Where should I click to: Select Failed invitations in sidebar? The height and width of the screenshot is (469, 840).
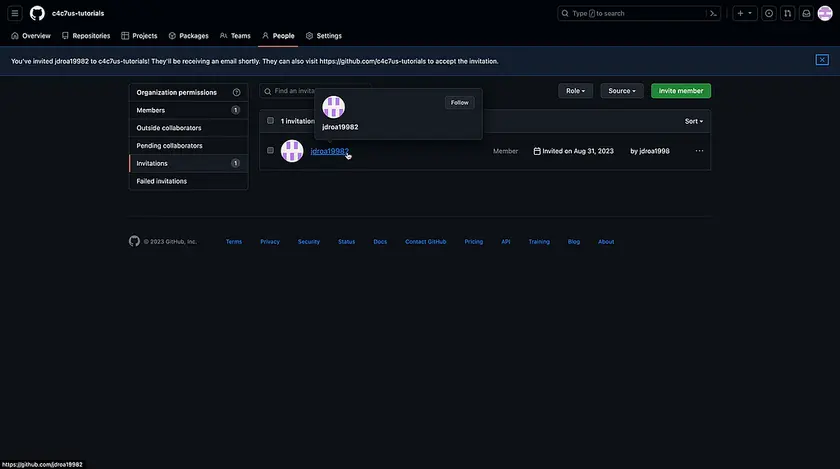point(188,181)
